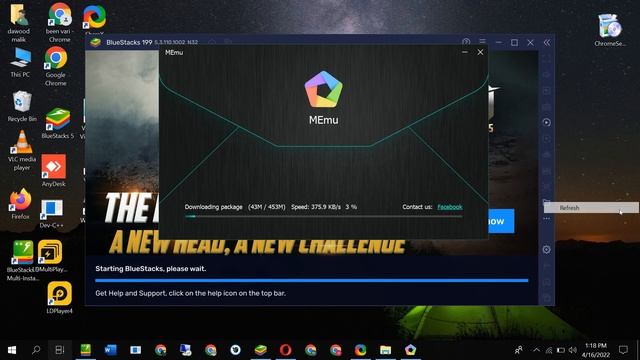
Task: Open the BlueStacks help icon in title bar
Action: pyautogui.click(x=466, y=42)
